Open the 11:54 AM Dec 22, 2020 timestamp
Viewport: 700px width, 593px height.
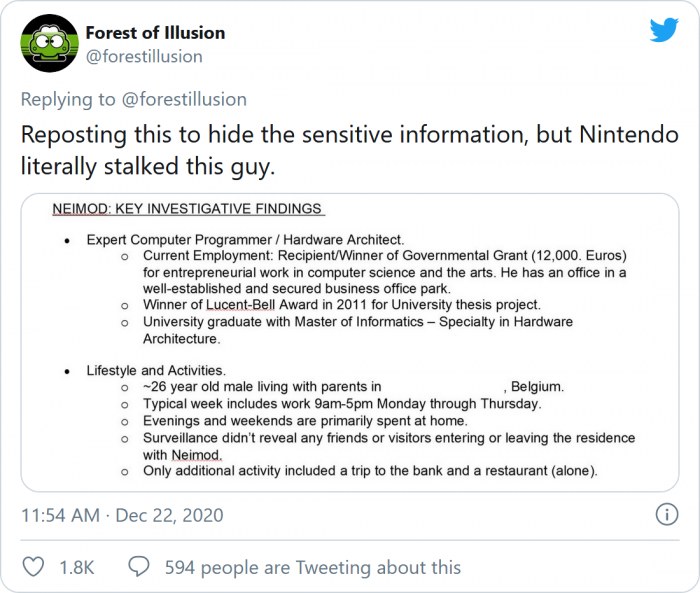pyautogui.click(x=122, y=516)
